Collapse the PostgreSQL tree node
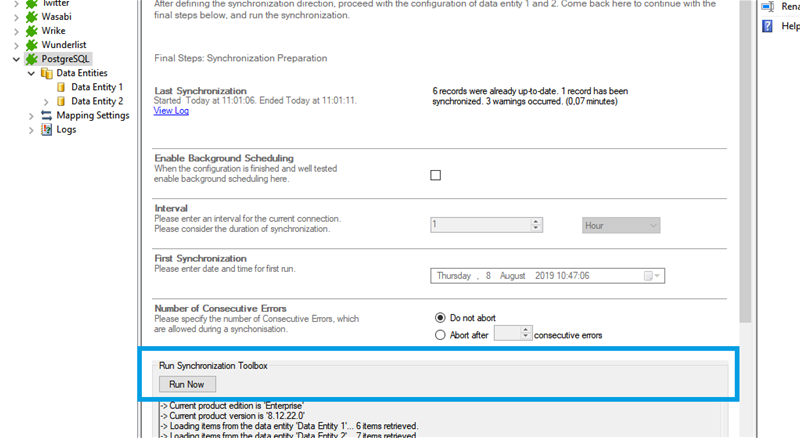 coord(16,59)
